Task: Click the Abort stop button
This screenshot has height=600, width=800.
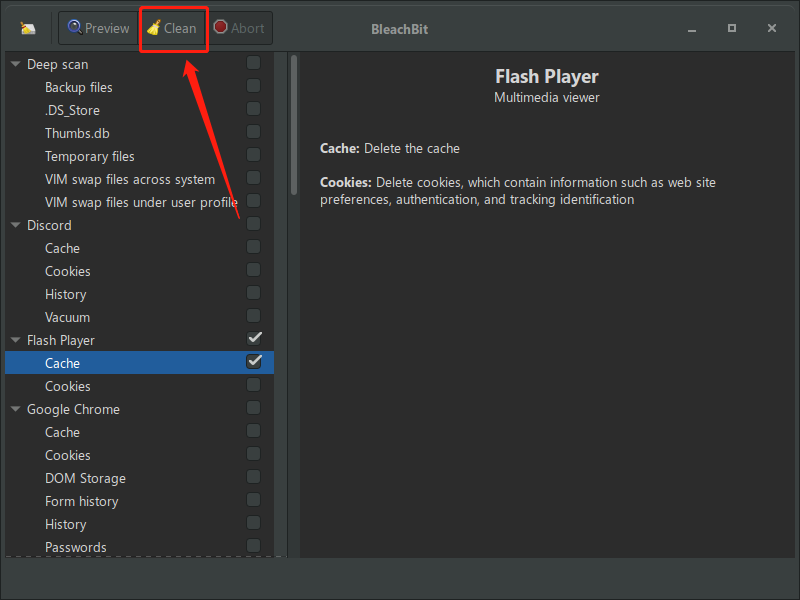Action: (x=238, y=28)
